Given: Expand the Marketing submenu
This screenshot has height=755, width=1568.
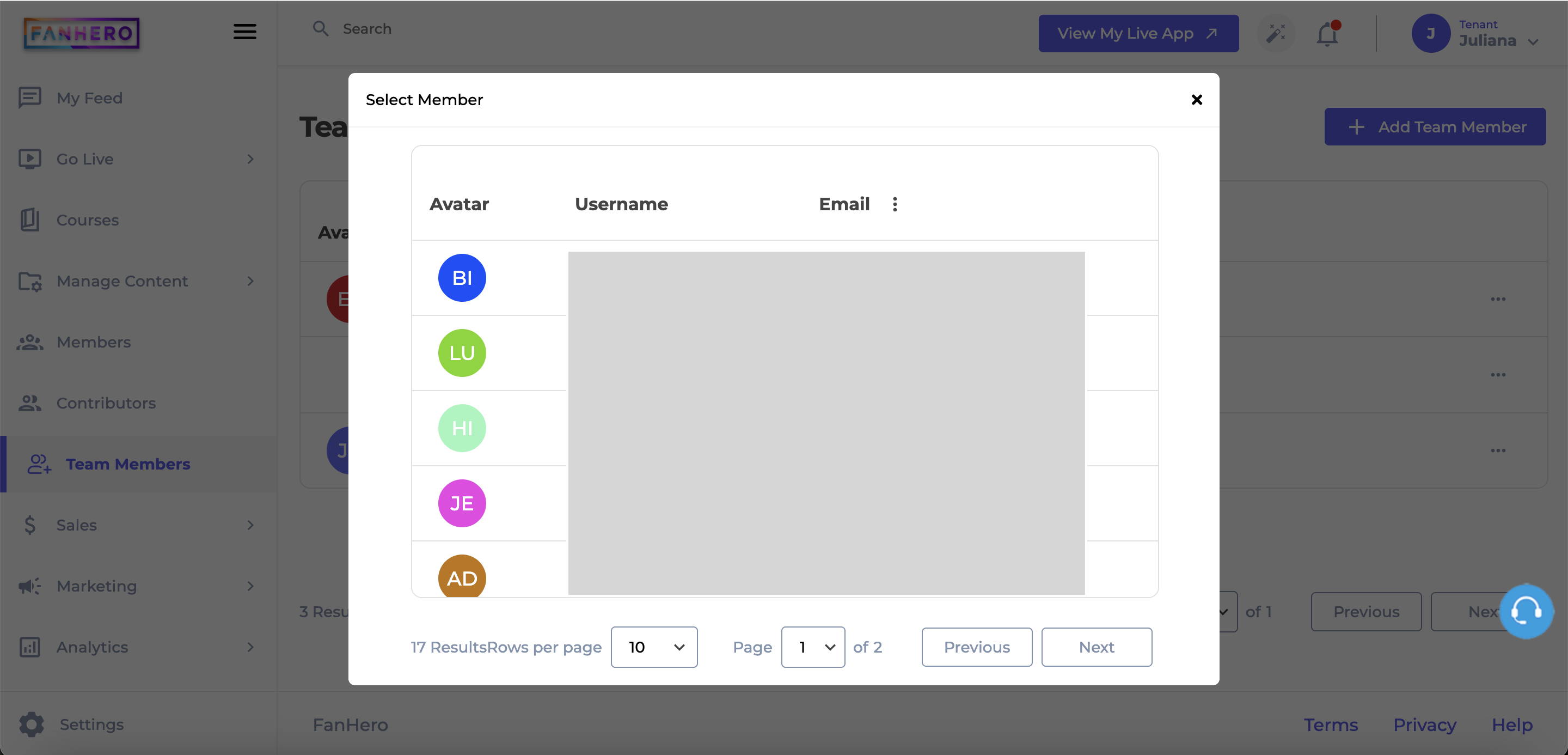Looking at the screenshot, I should tap(250, 586).
